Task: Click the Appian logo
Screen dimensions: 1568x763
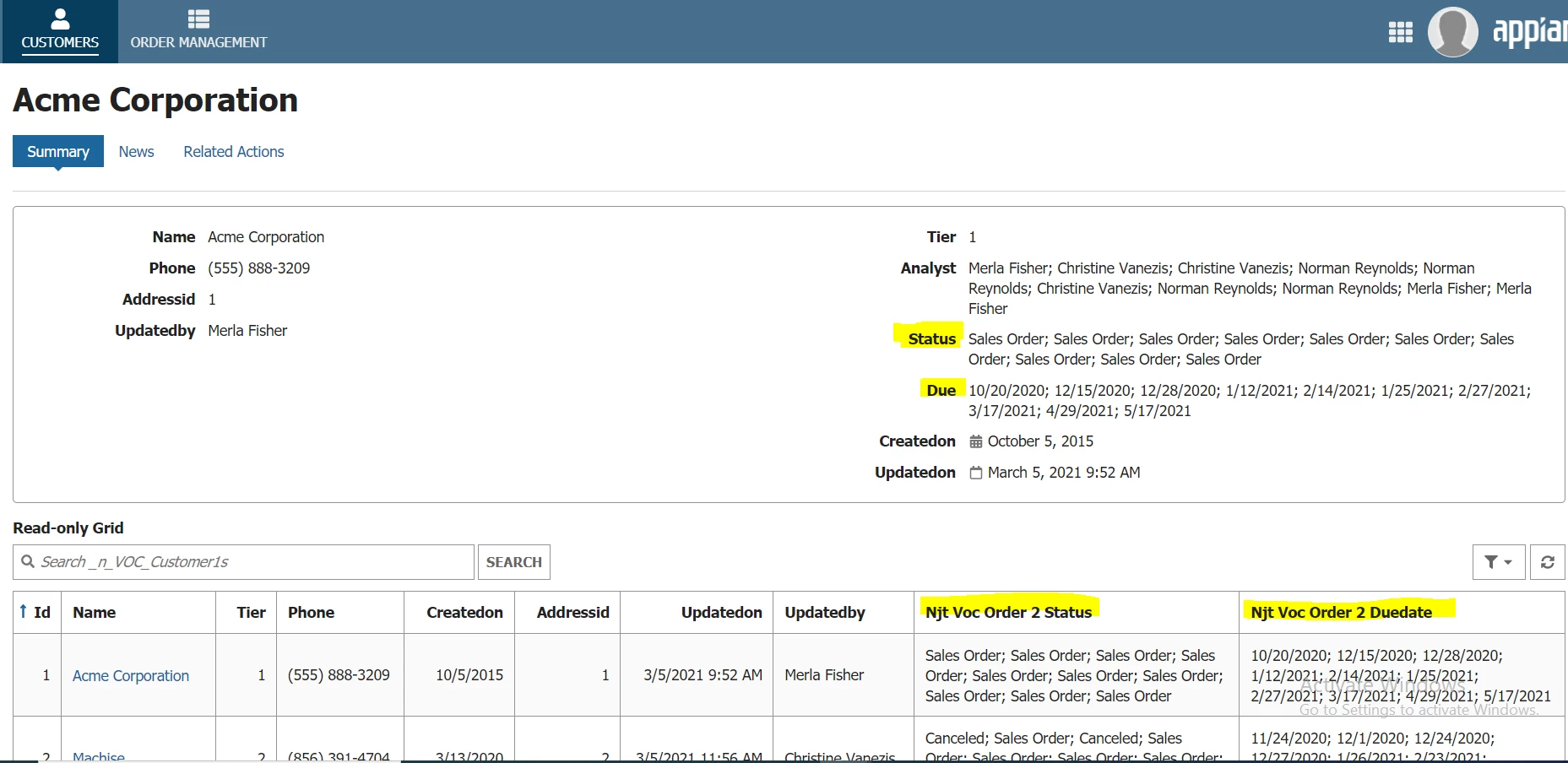Action: click(1530, 31)
